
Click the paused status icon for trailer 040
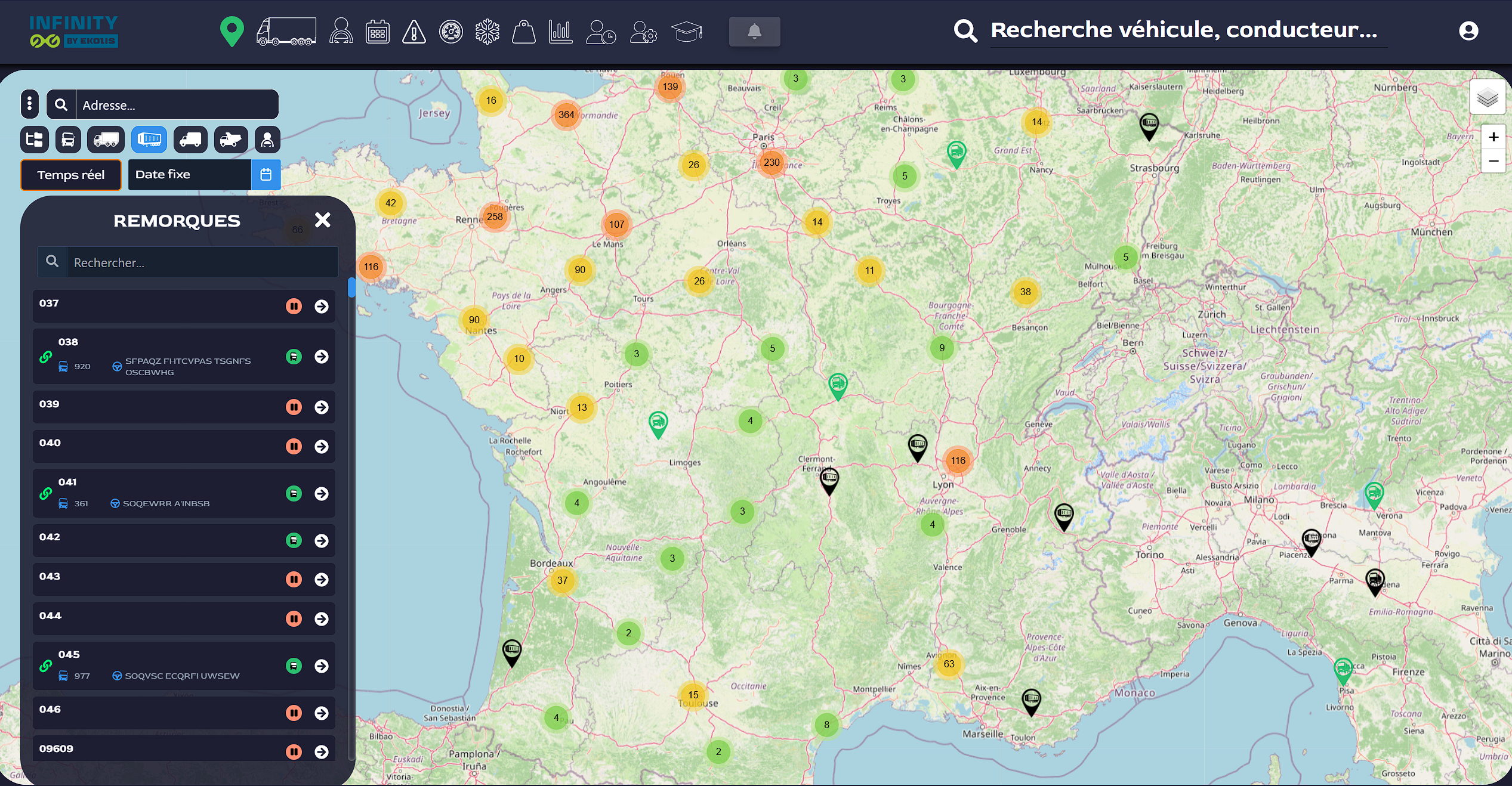[x=294, y=446]
